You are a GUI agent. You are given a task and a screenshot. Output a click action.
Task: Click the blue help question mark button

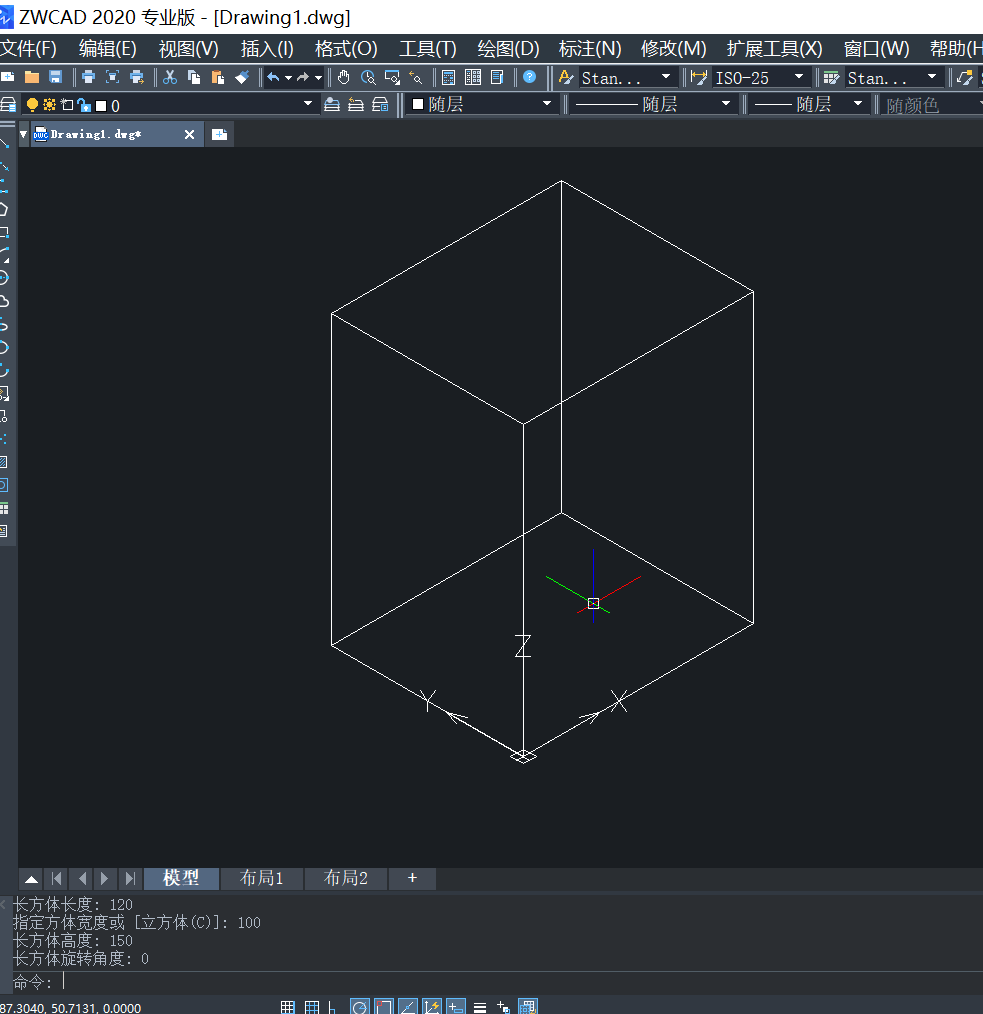[530, 77]
